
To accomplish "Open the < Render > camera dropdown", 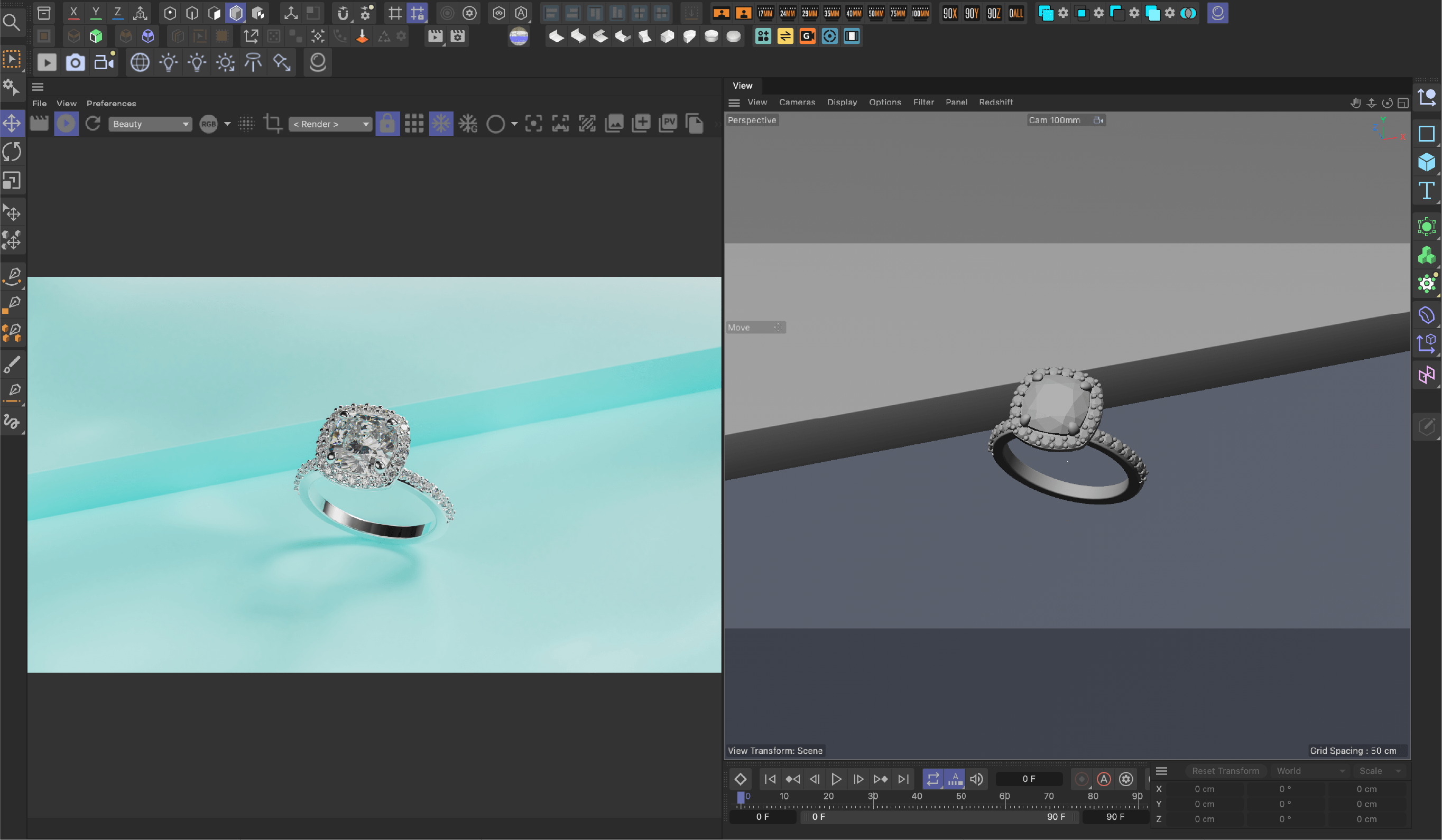I will [x=330, y=124].
